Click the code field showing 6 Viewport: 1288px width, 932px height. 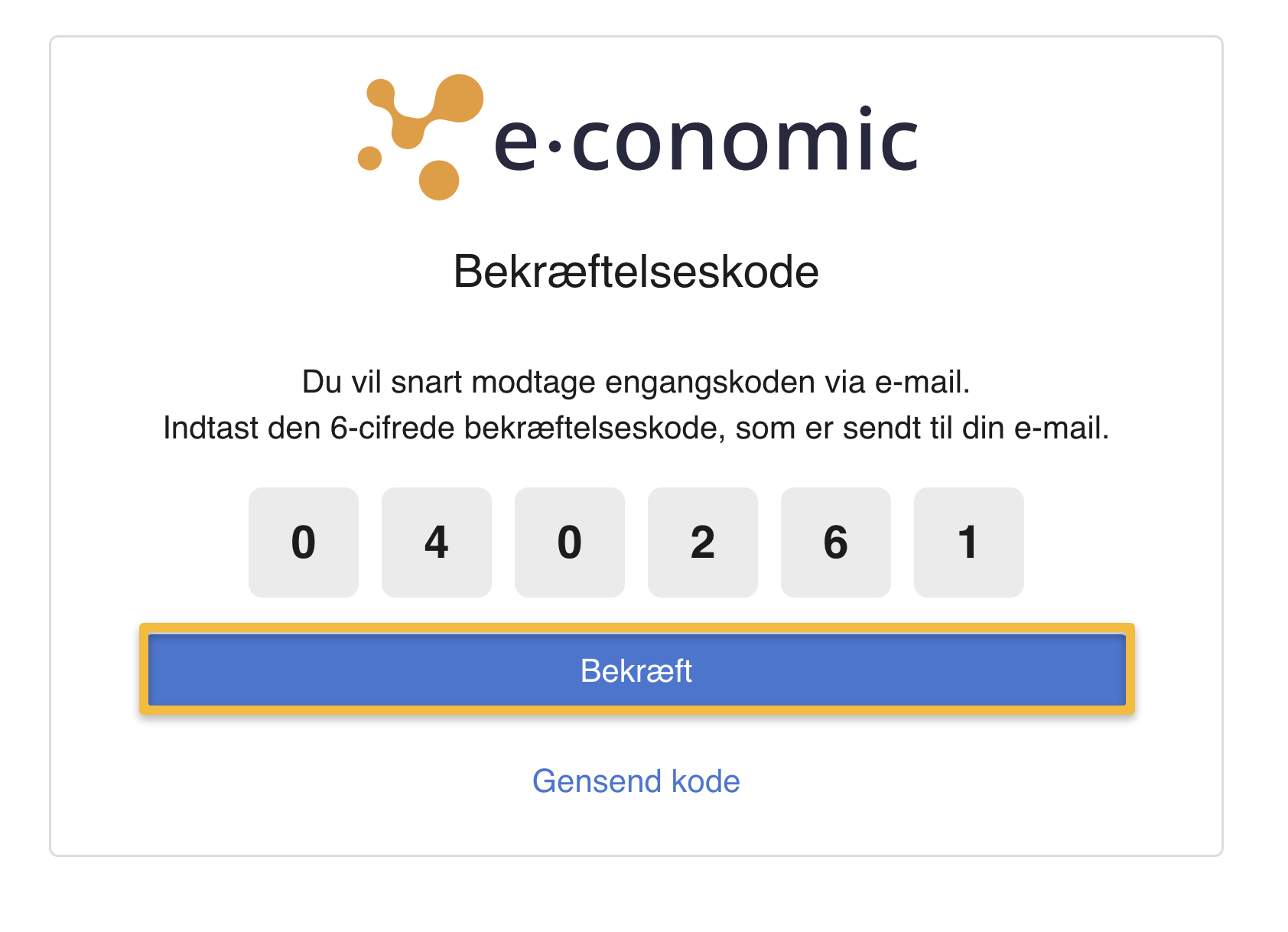pyautogui.click(x=836, y=543)
